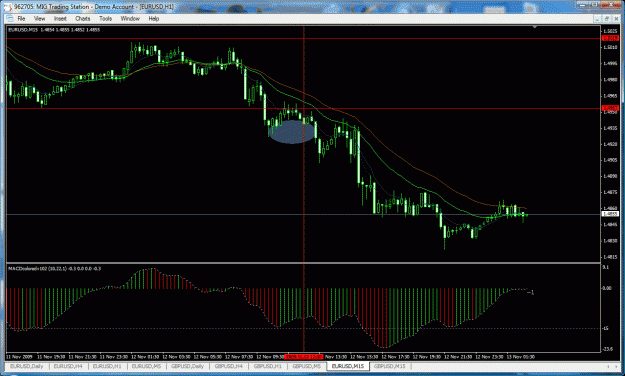Restore down the inner chart window
The width and height of the screenshot is (625, 376).
point(606,18)
